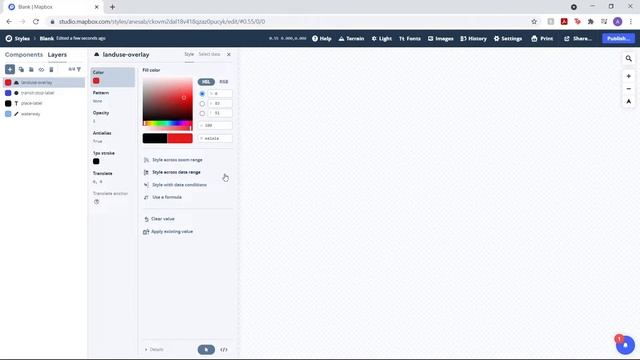
Task: Go to Styles from the Mapbox logo
Action: (18, 38)
